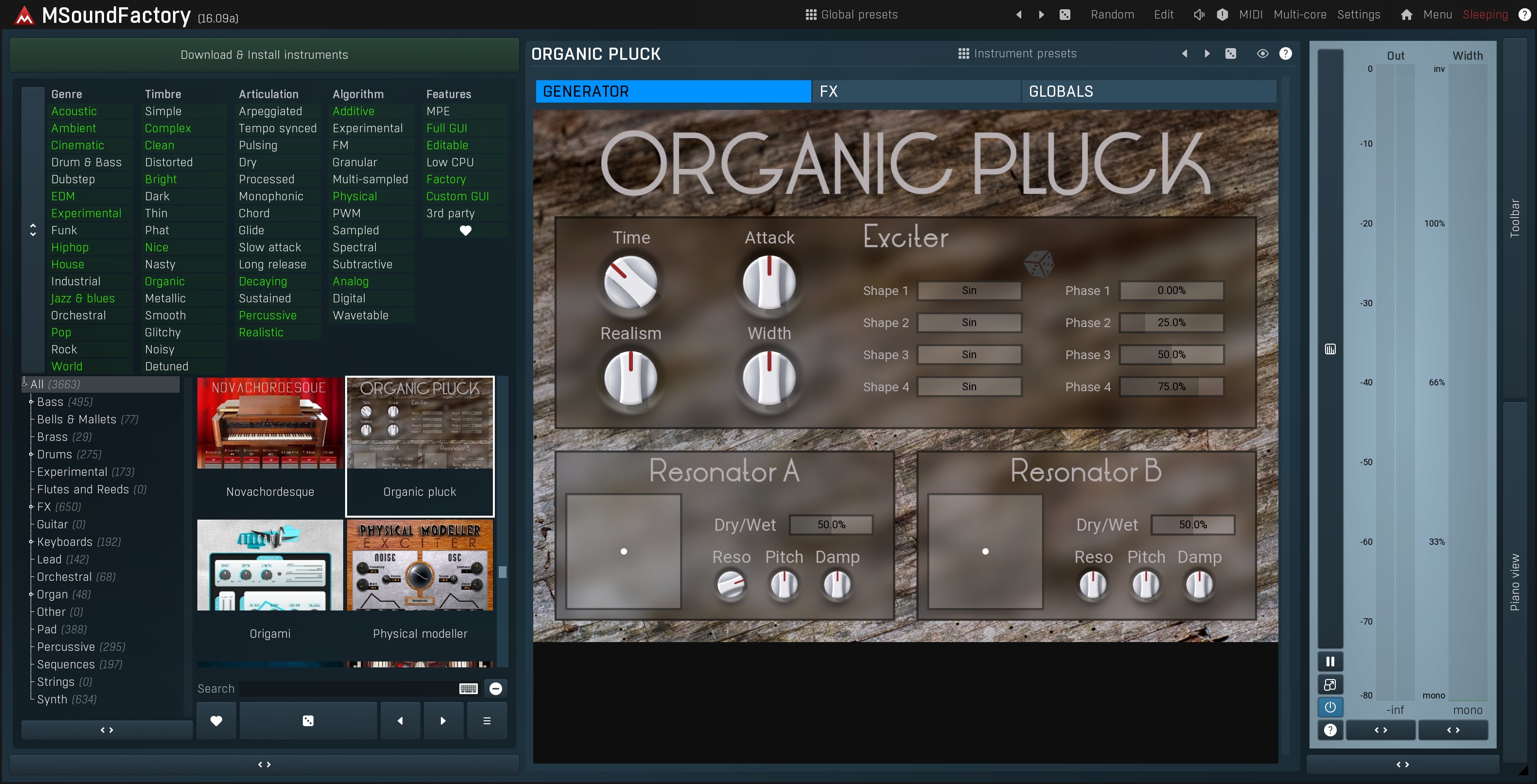
Task: Toggle the meter power button
Action: [x=1330, y=707]
